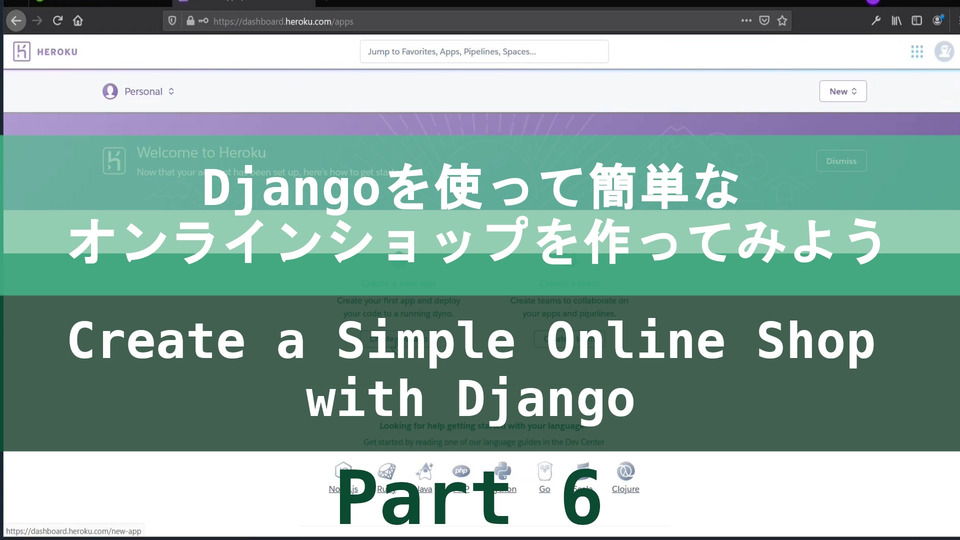960x540 pixels.
Task: Open the user avatar account menu
Action: pyautogui.click(x=944, y=51)
